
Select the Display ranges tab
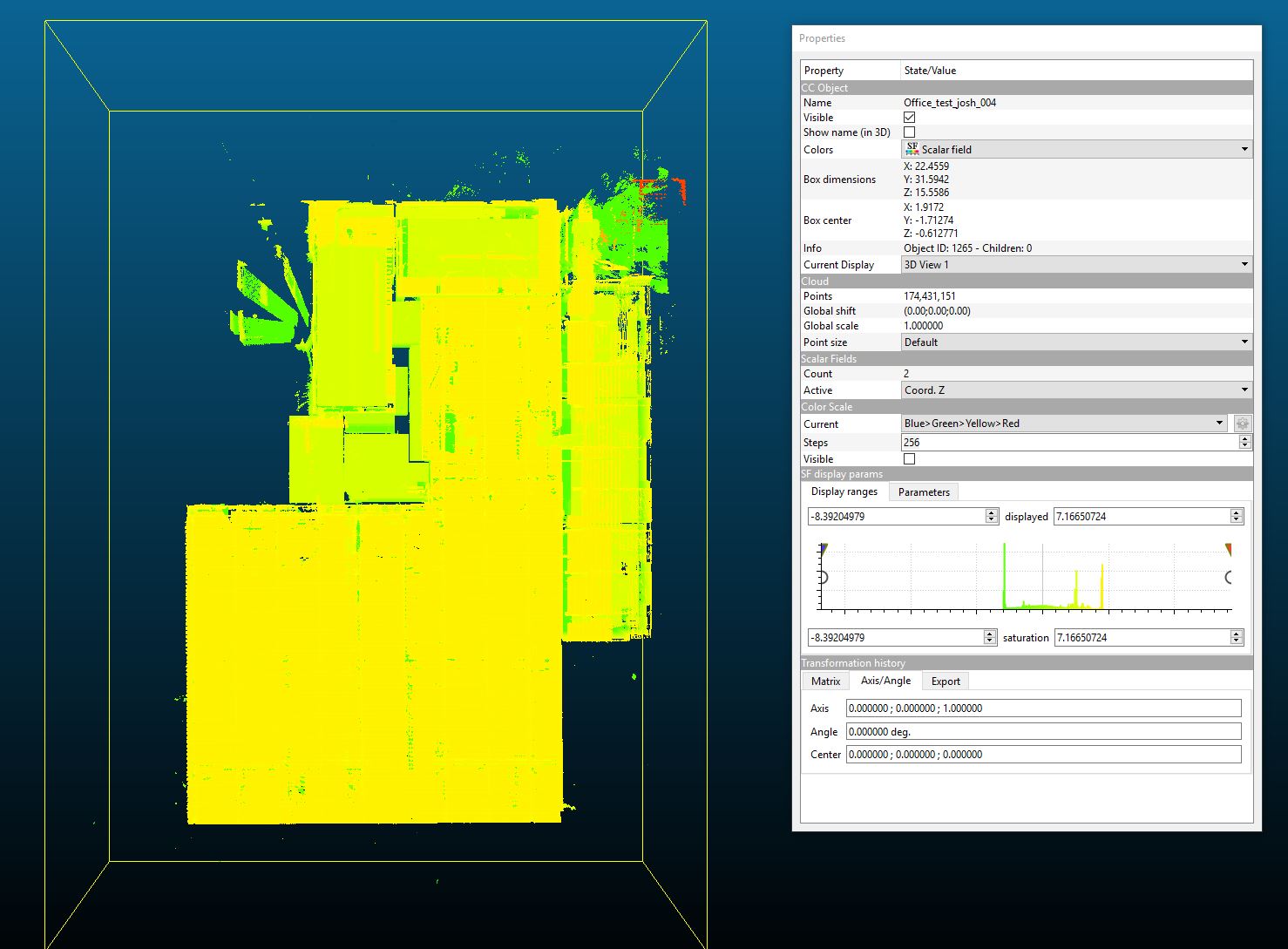[x=844, y=491]
